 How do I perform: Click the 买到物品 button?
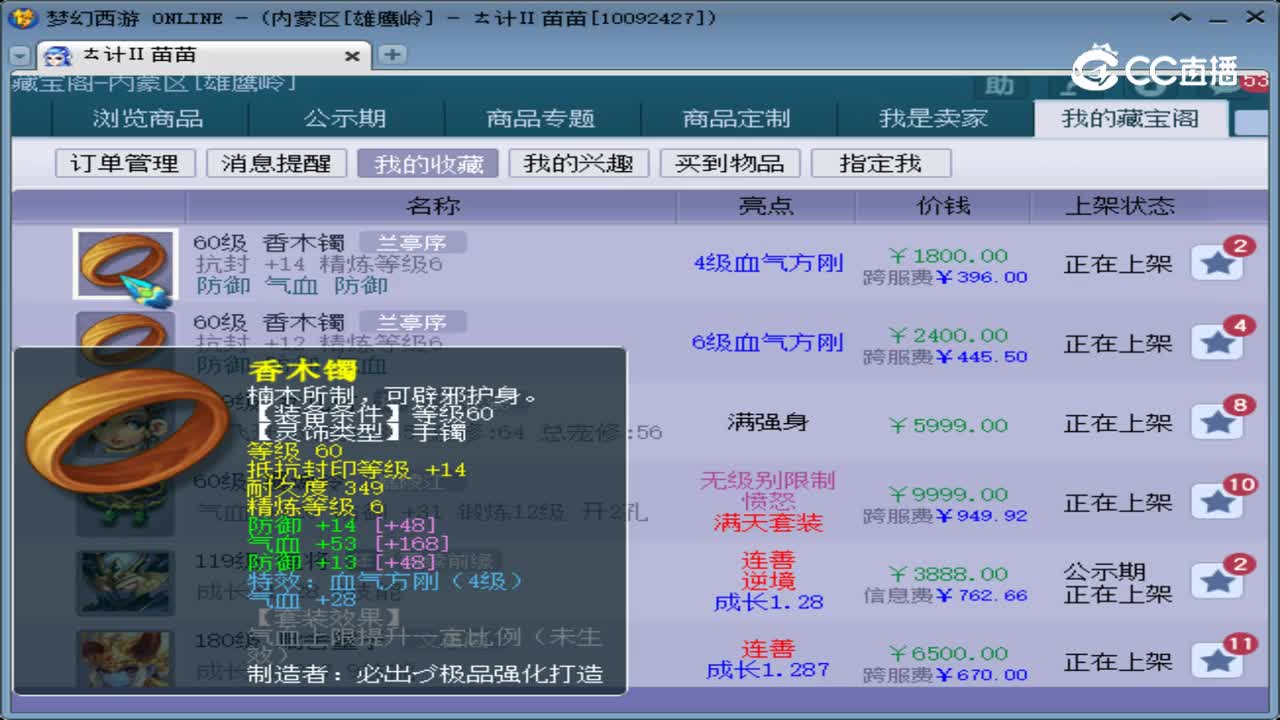click(x=731, y=163)
